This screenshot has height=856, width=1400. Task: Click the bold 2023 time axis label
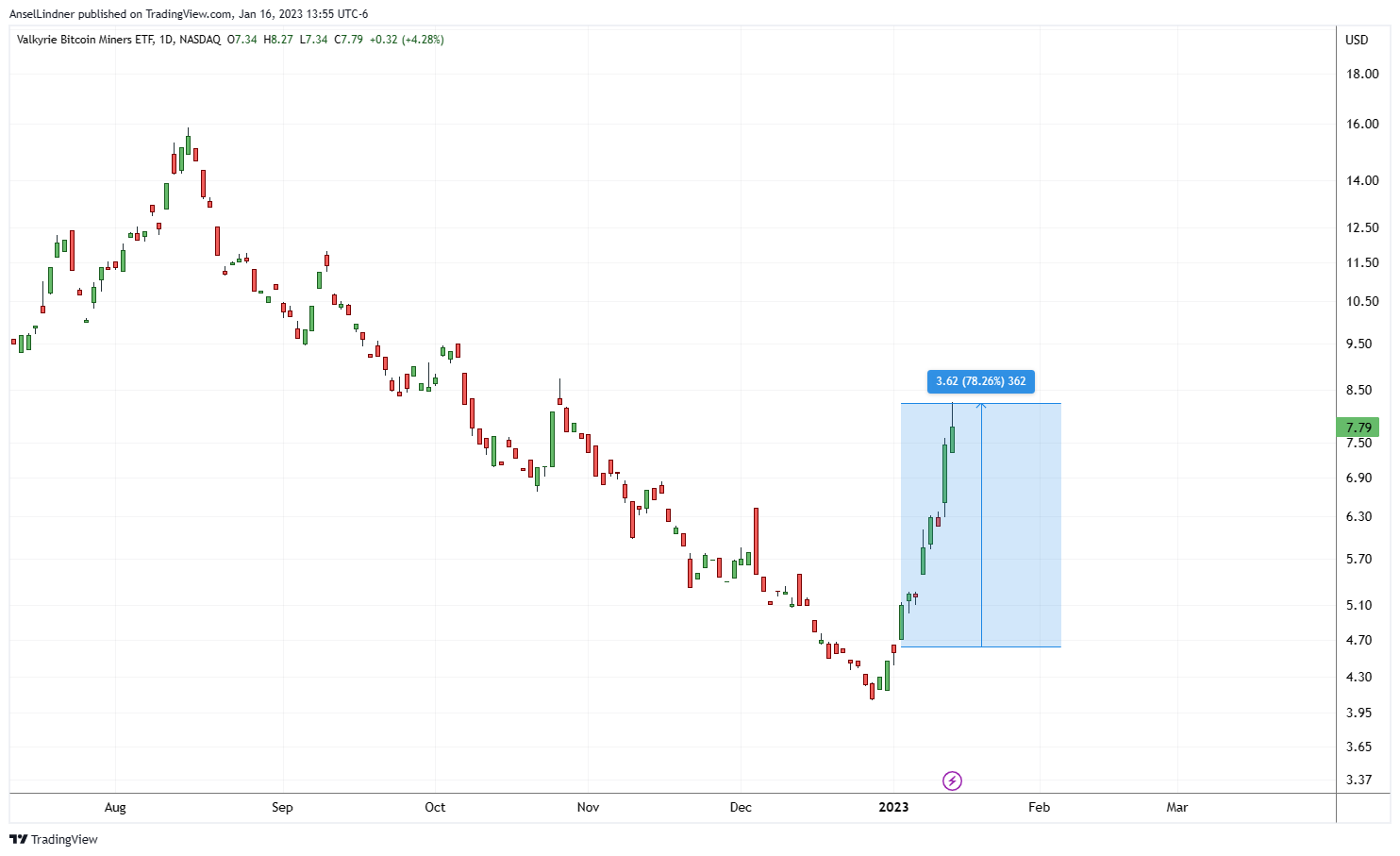click(x=893, y=807)
